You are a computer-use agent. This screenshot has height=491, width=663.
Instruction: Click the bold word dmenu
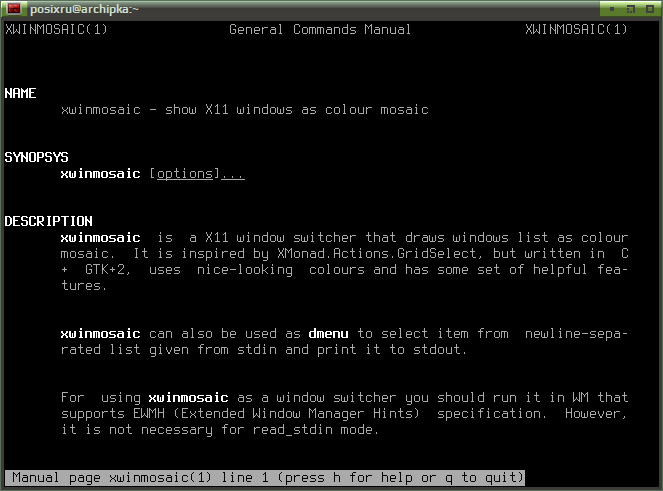(328, 333)
